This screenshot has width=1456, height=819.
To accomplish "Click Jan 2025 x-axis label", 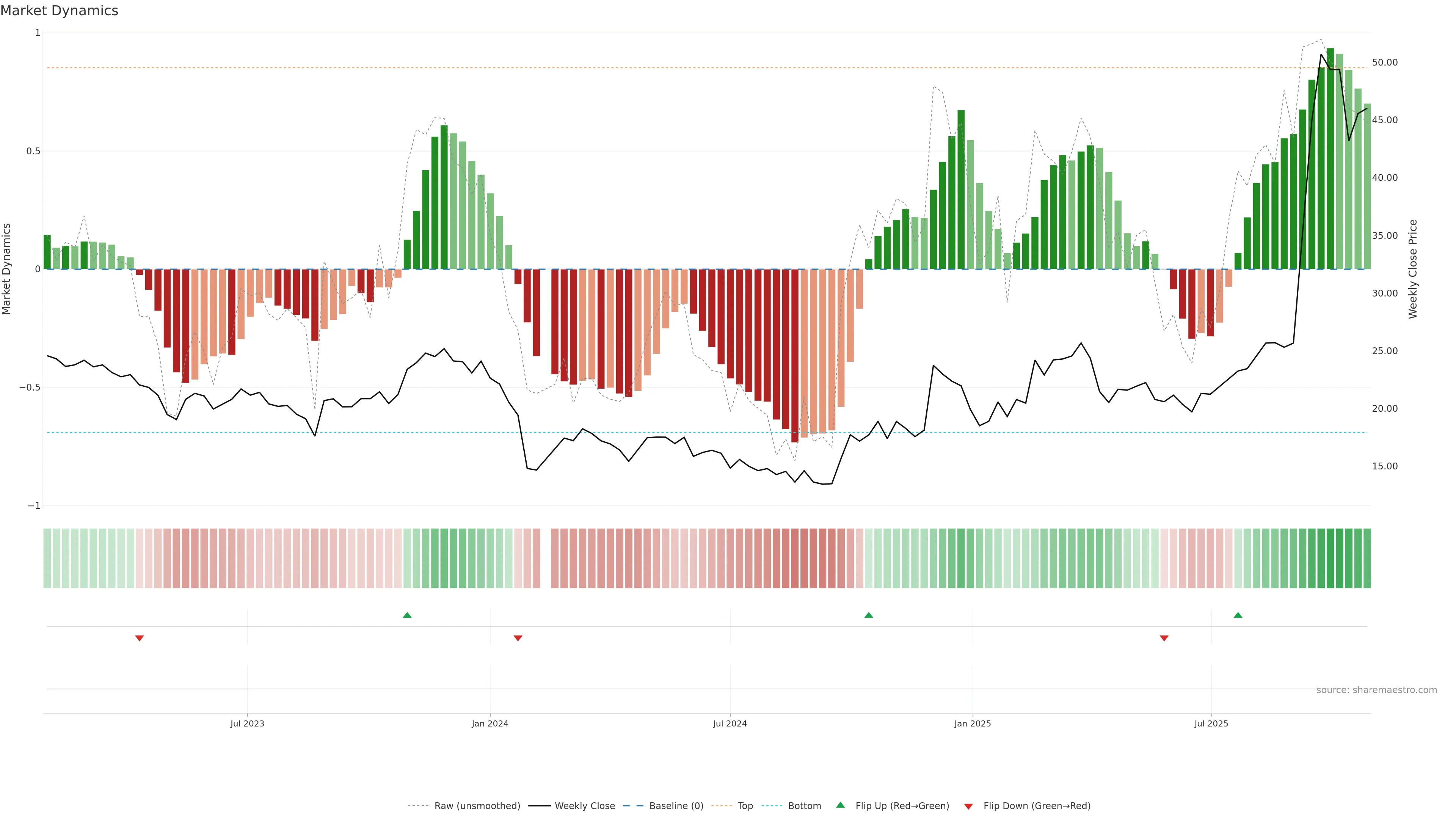I will 972,724.
